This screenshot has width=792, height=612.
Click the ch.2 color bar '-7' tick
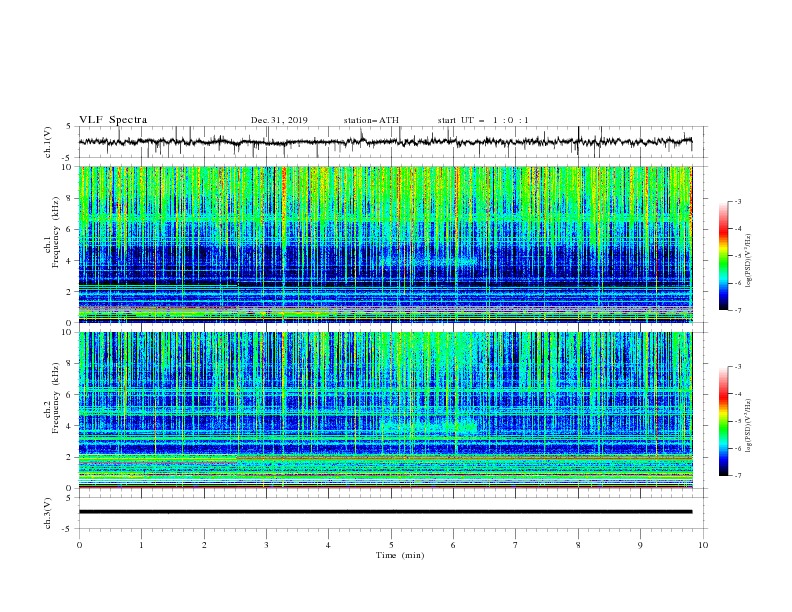[x=738, y=475]
